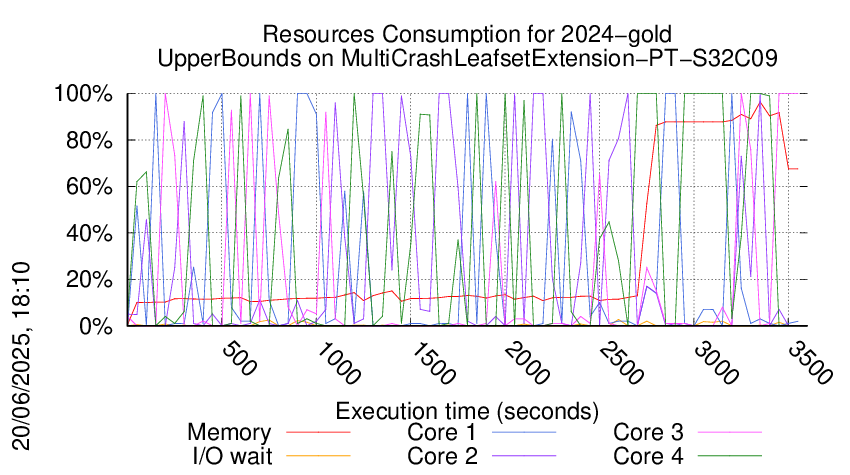Viewport: 850px width, 475px height.
Task: Click the Core 2 legend label
Action: [442, 457]
